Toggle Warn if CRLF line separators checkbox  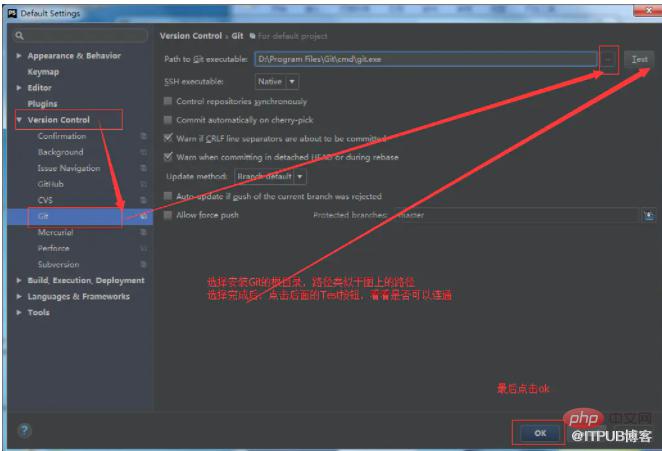[x=168, y=138]
